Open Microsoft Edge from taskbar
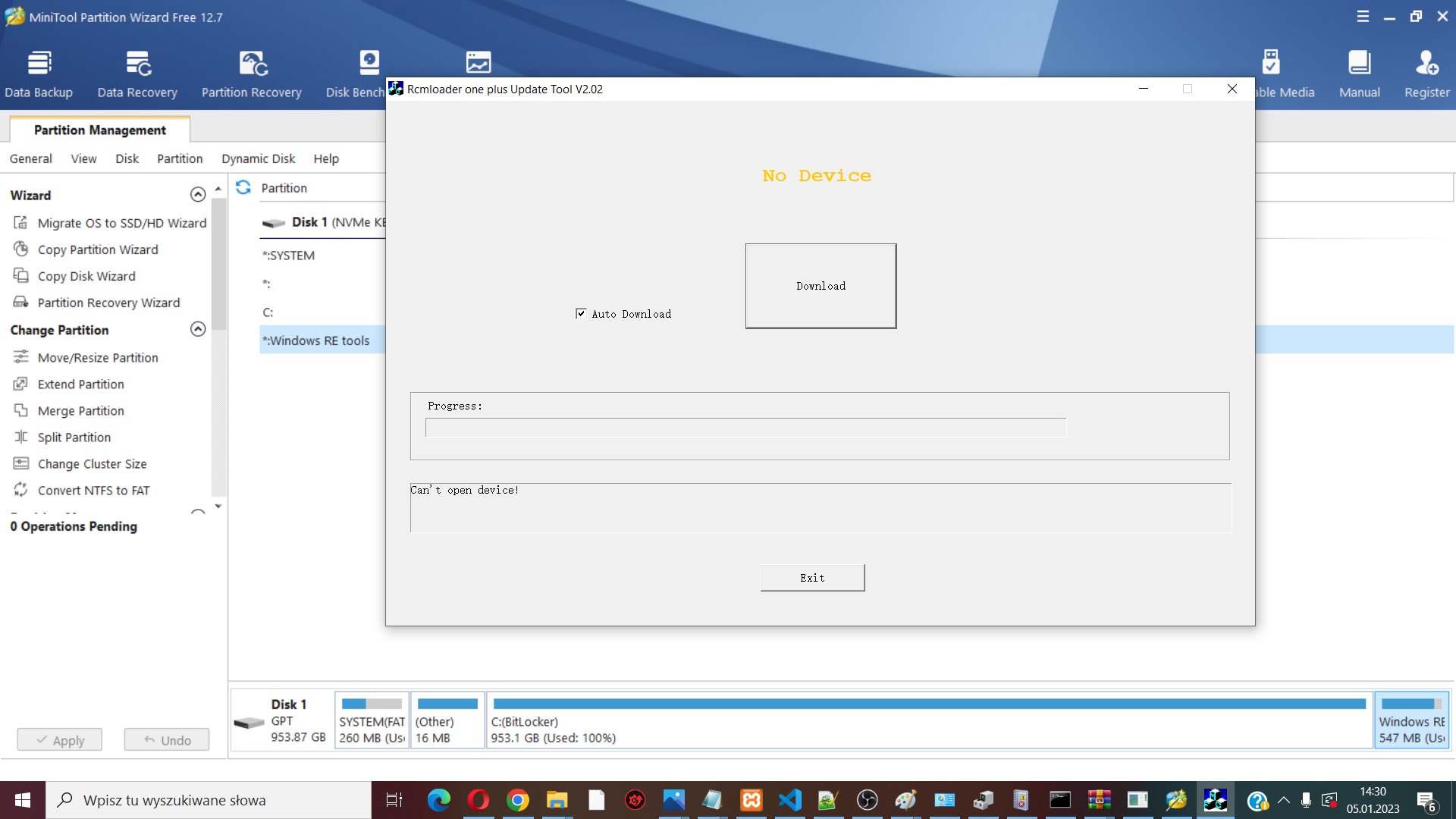This screenshot has width=1456, height=819. click(x=439, y=800)
